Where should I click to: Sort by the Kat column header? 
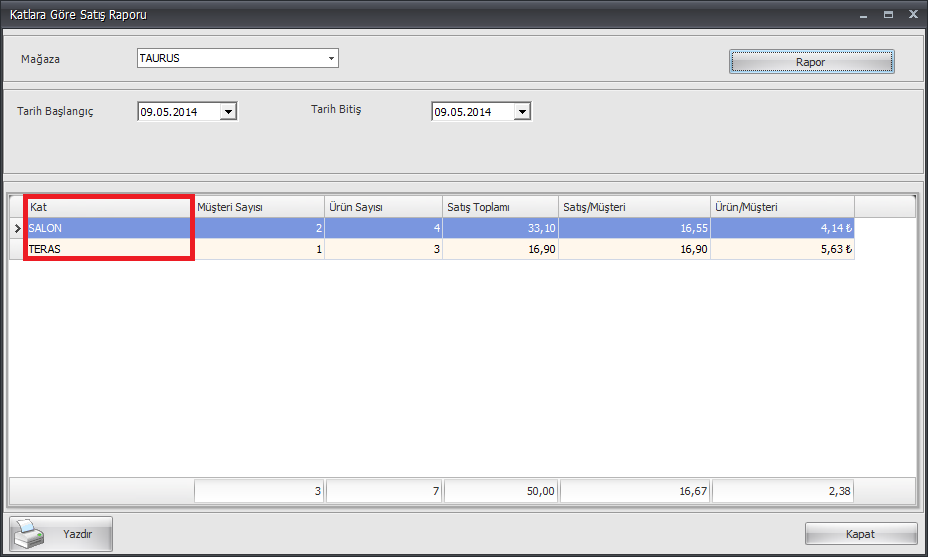click(109, 207)
